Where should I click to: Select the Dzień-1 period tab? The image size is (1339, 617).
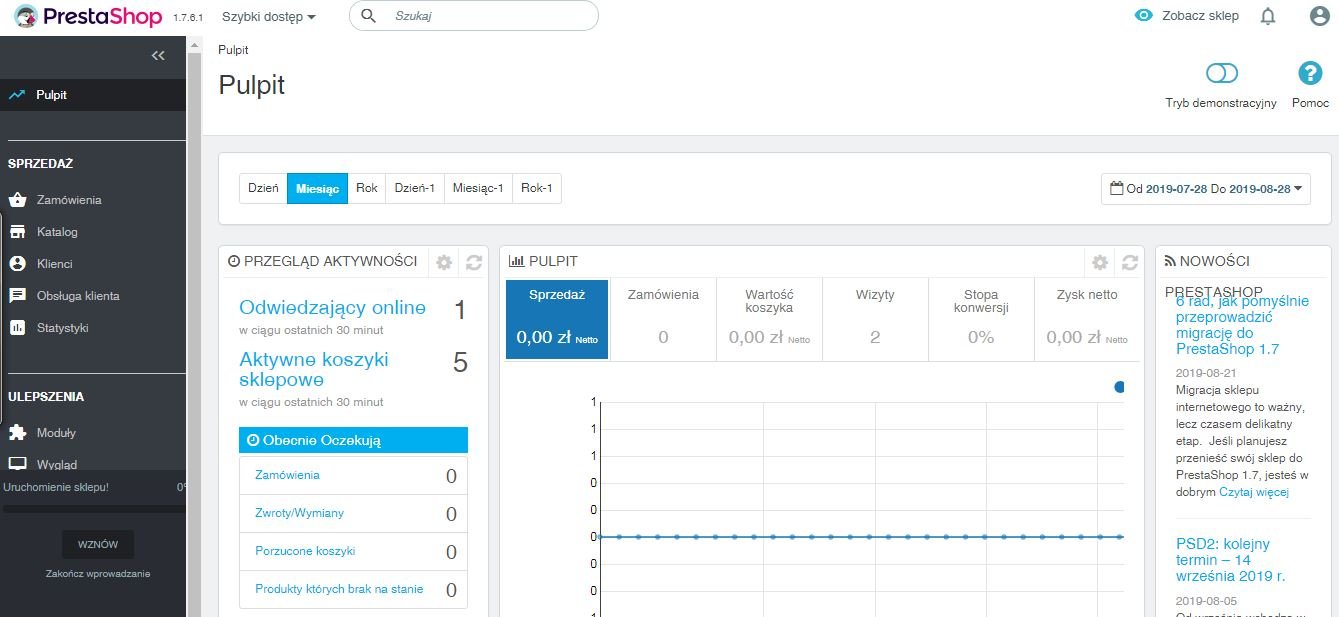tap(415, 188)
